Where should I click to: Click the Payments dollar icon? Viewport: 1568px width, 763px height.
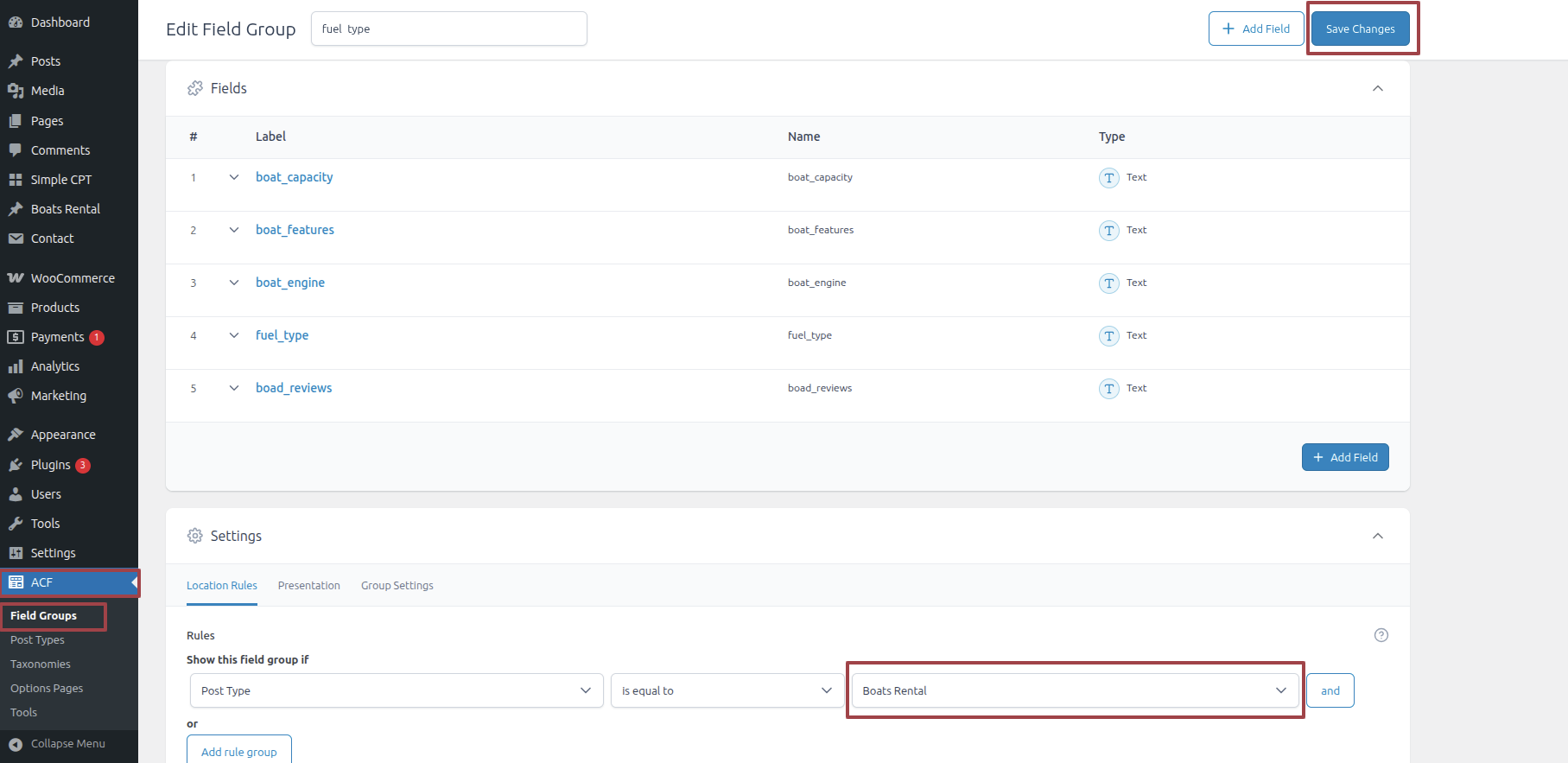click(16, 337)
